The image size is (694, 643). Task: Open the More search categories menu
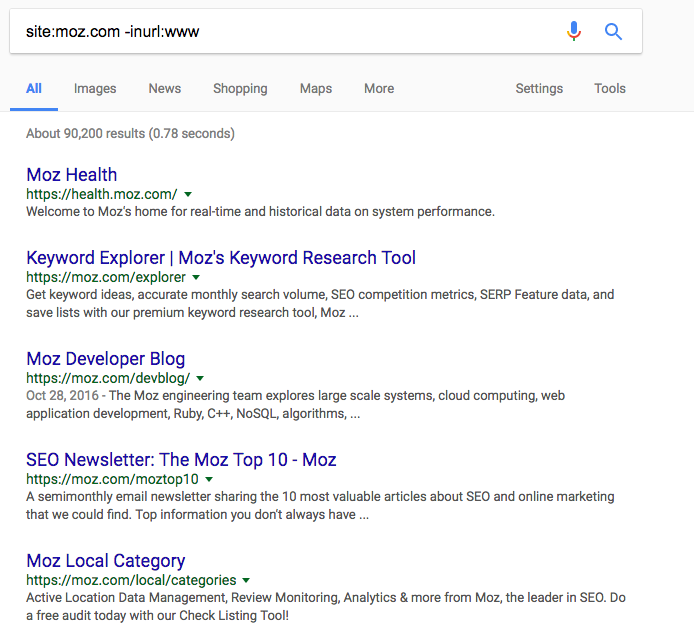click(x=379, y=89)
